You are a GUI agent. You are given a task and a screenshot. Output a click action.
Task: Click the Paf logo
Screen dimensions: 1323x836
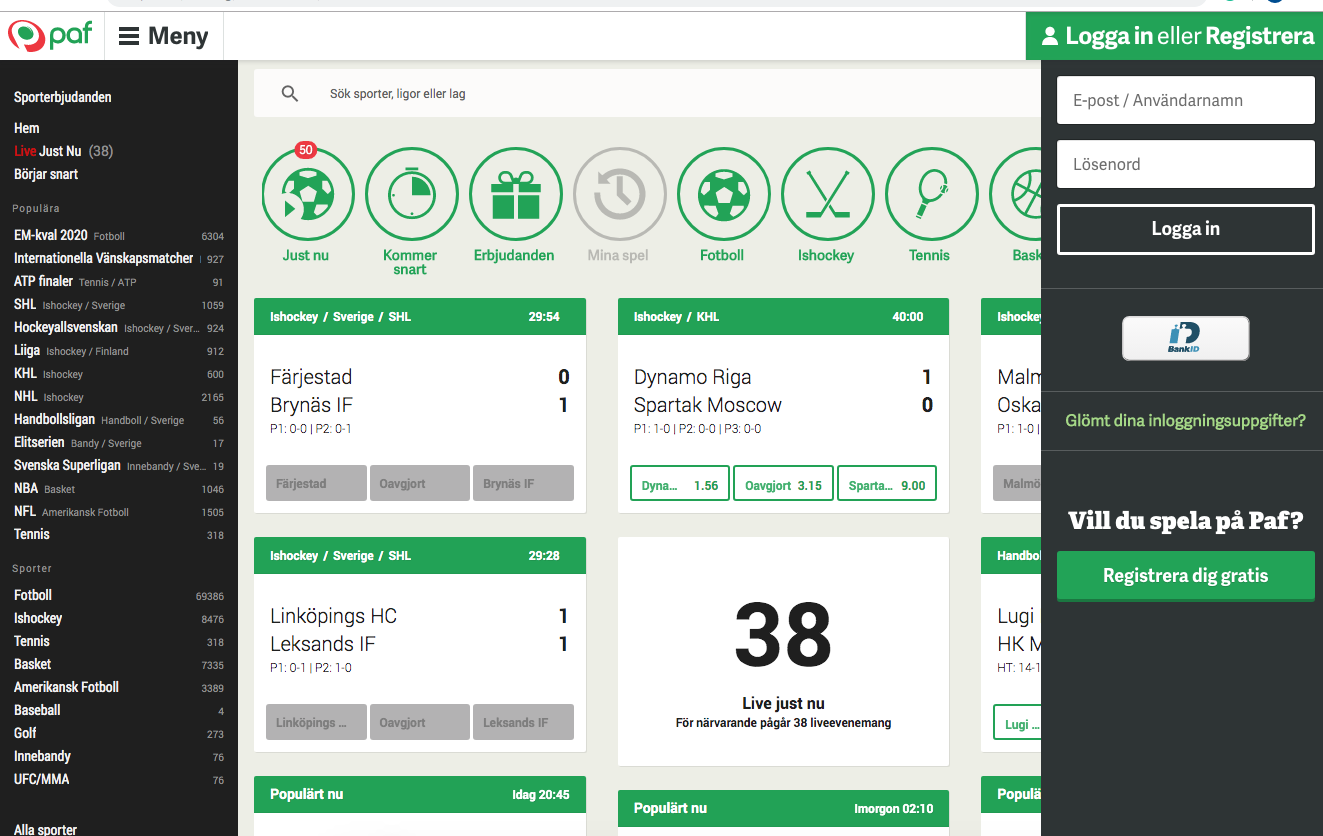(x=50, y=36)
